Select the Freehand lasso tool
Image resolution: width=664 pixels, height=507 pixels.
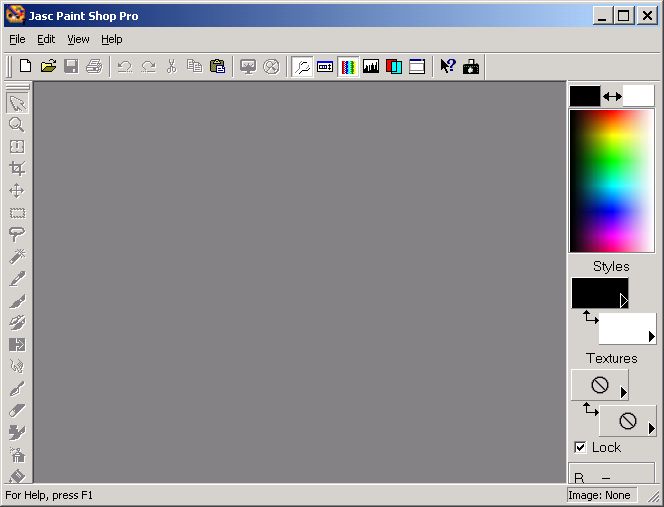point(17,234)
